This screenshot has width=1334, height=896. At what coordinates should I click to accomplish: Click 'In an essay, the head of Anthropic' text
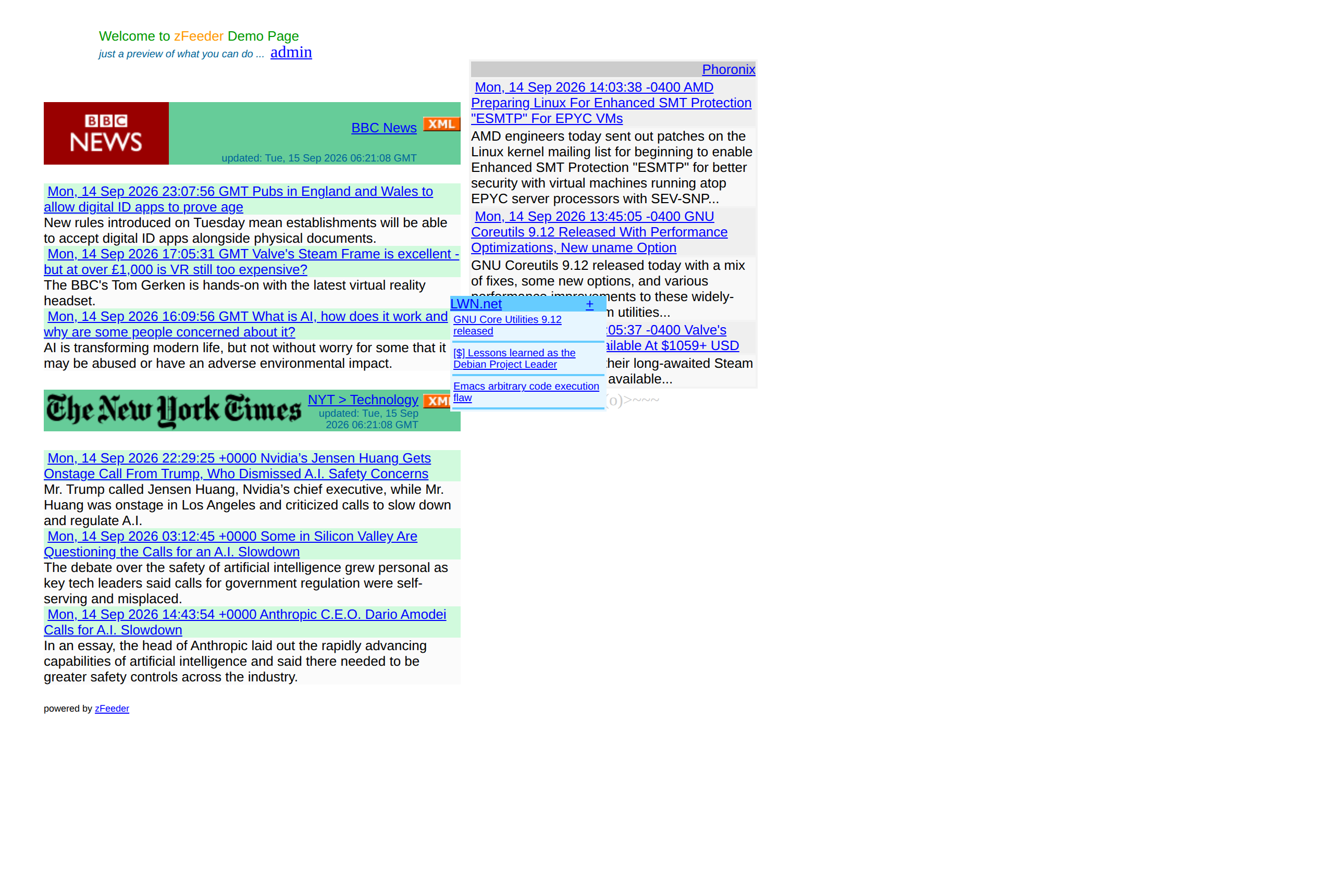(x=235, y=661)
